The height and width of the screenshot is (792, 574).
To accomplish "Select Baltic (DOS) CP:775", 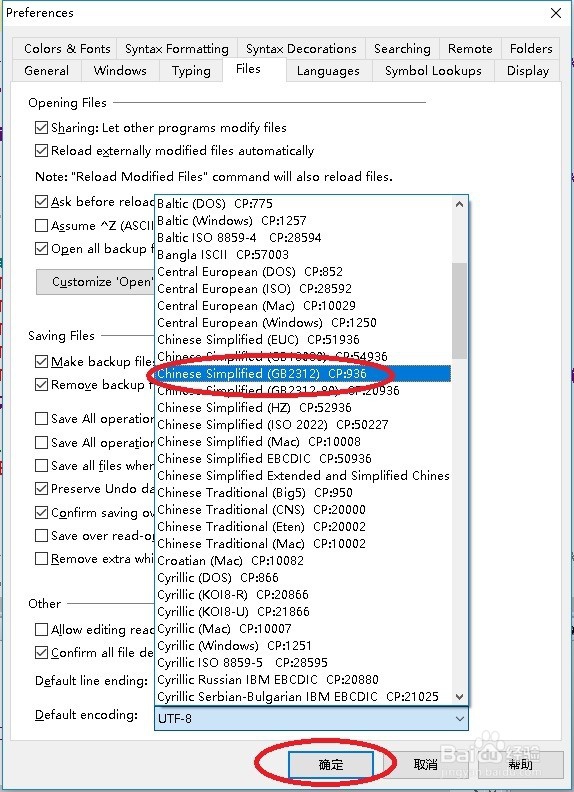I will (x=303, y=204).
